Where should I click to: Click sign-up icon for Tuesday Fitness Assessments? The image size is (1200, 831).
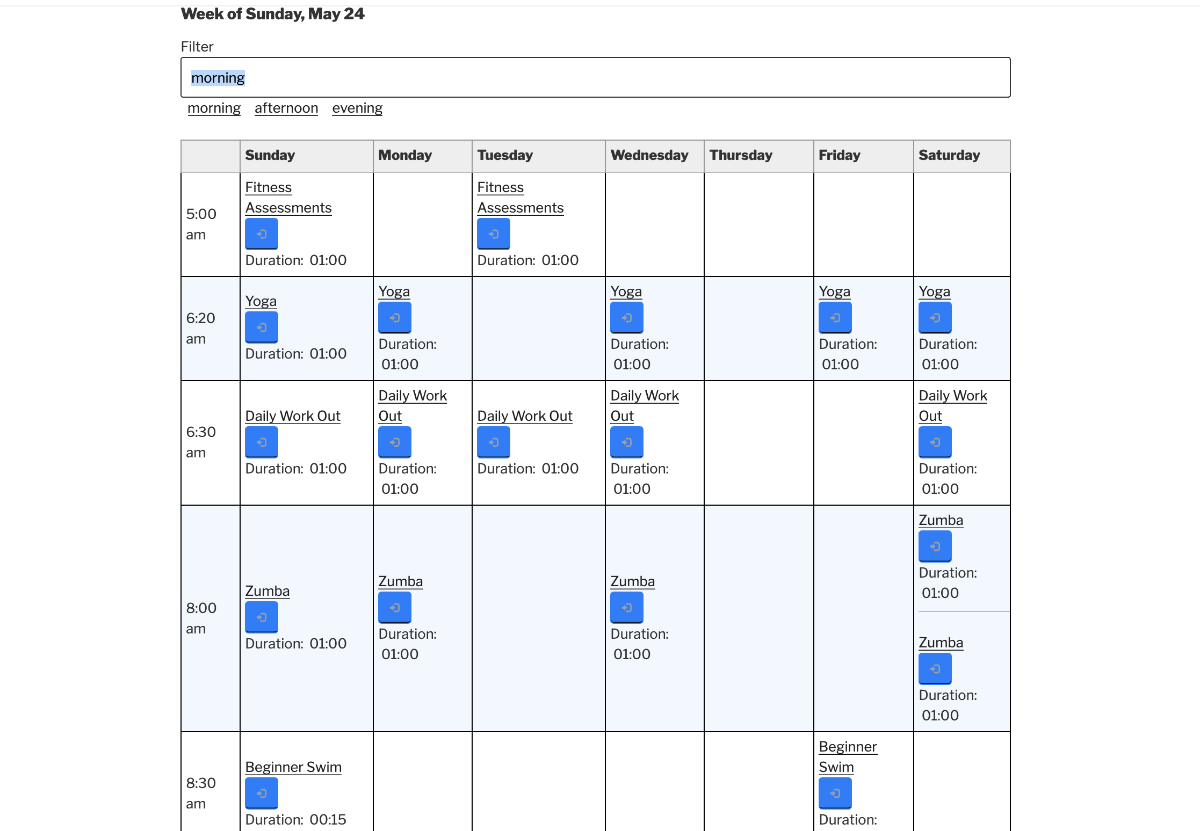493,234
